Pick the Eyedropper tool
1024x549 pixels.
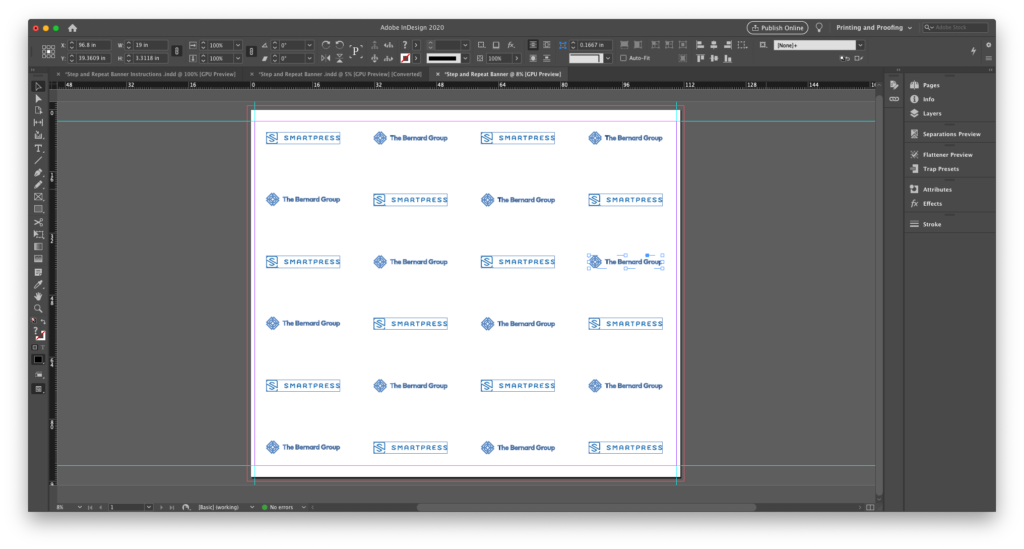(39, 285)
